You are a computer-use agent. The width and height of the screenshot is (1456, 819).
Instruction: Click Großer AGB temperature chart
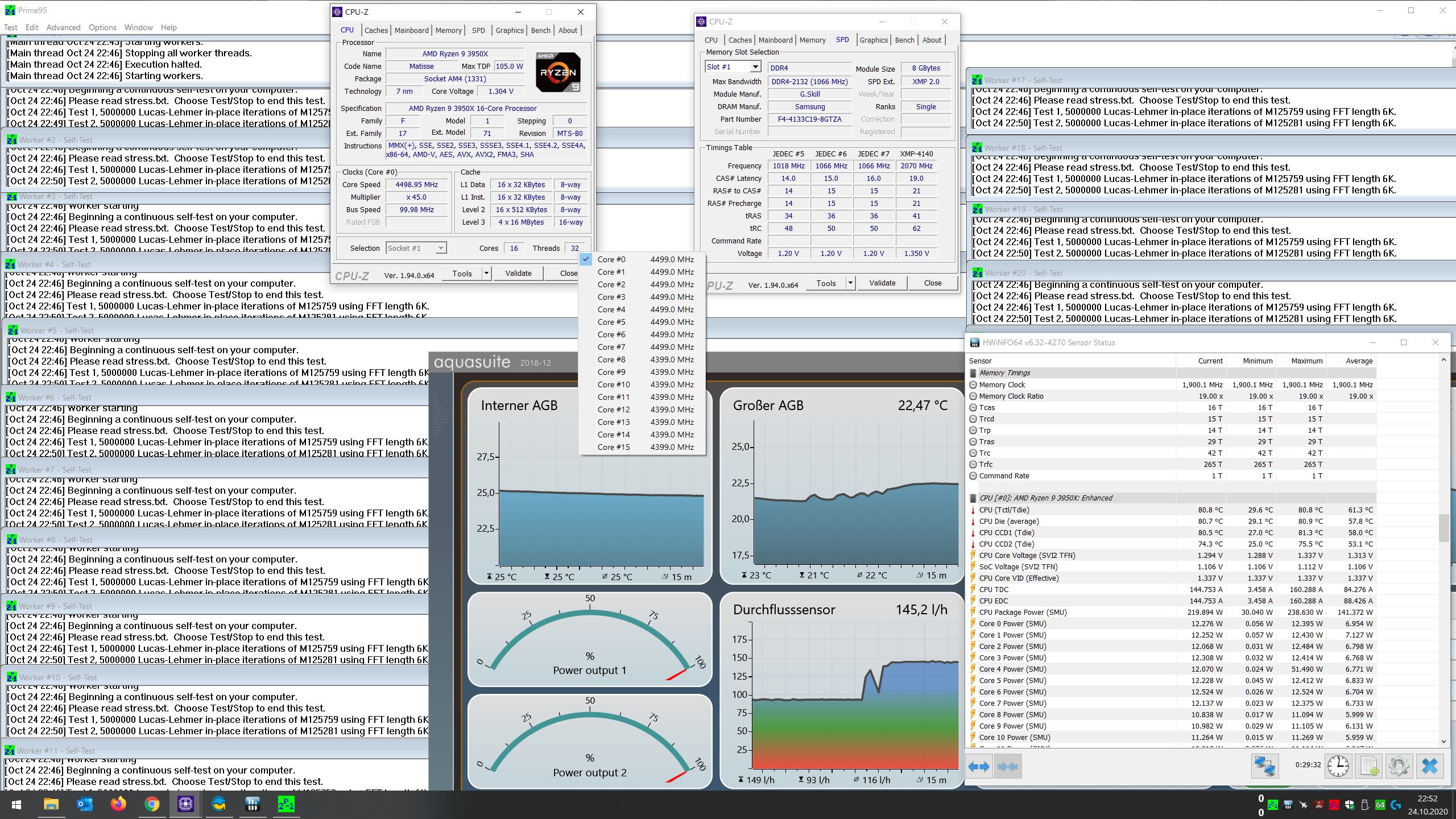[x=842, y=486]
